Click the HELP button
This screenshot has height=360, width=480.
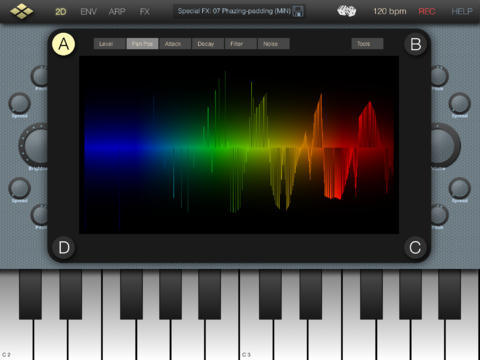462,12
